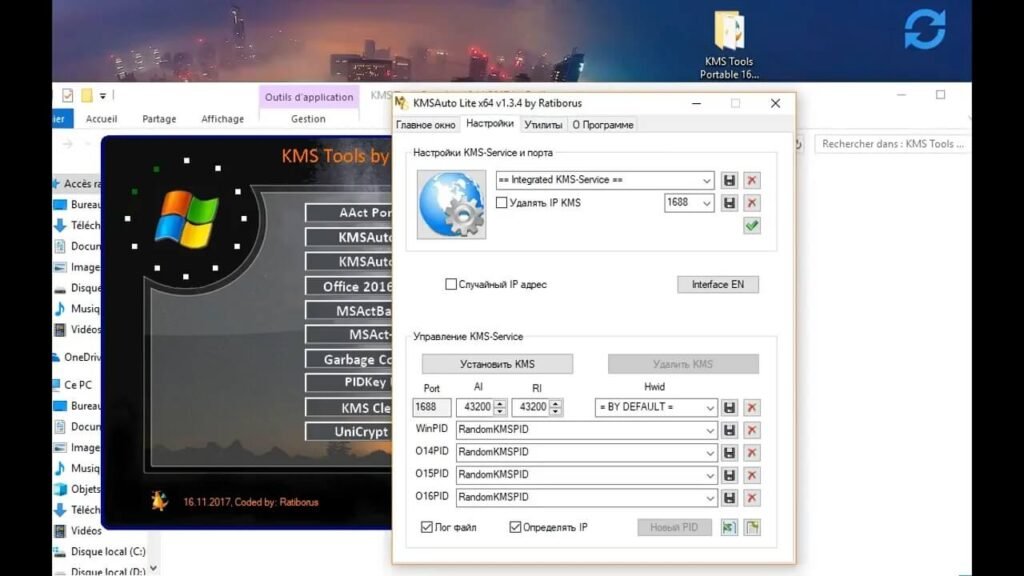This screenshot has width=1024, height=576.
Task: Clear the O16PID value
Action: click(752, 498)
